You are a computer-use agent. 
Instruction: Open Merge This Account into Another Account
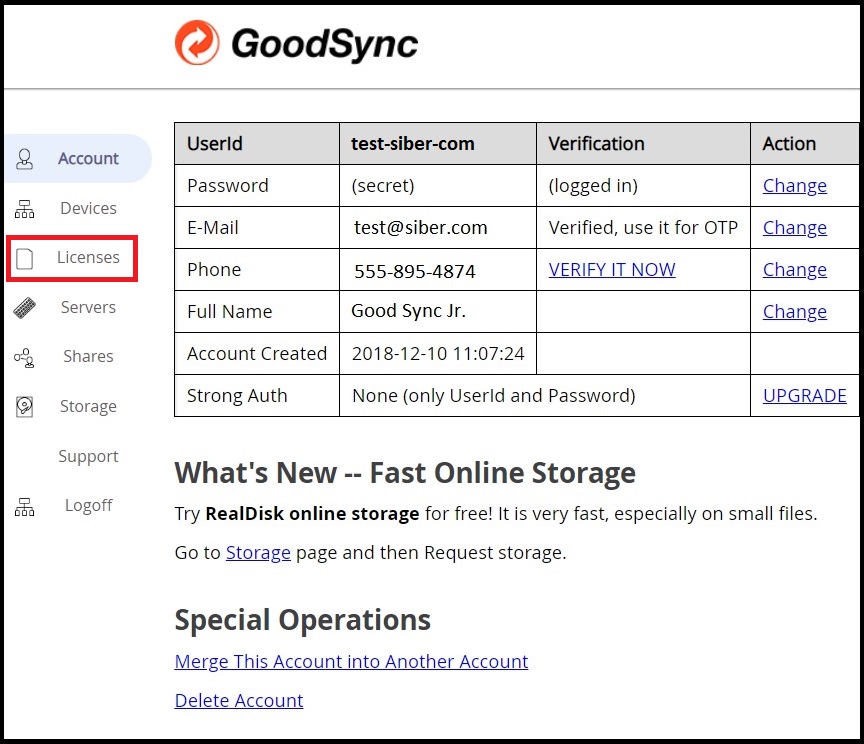click(x=351, y=662)
